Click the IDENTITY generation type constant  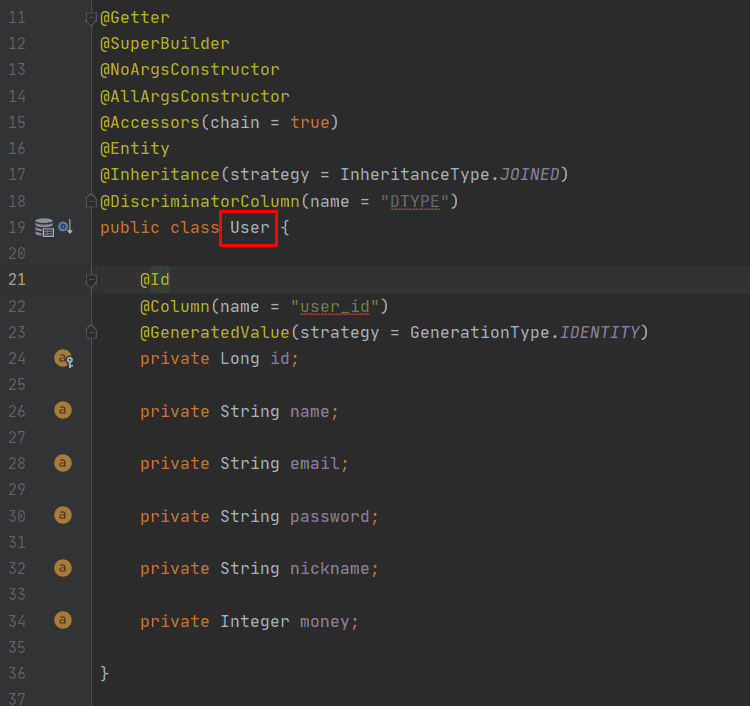[x=600, y=332]
